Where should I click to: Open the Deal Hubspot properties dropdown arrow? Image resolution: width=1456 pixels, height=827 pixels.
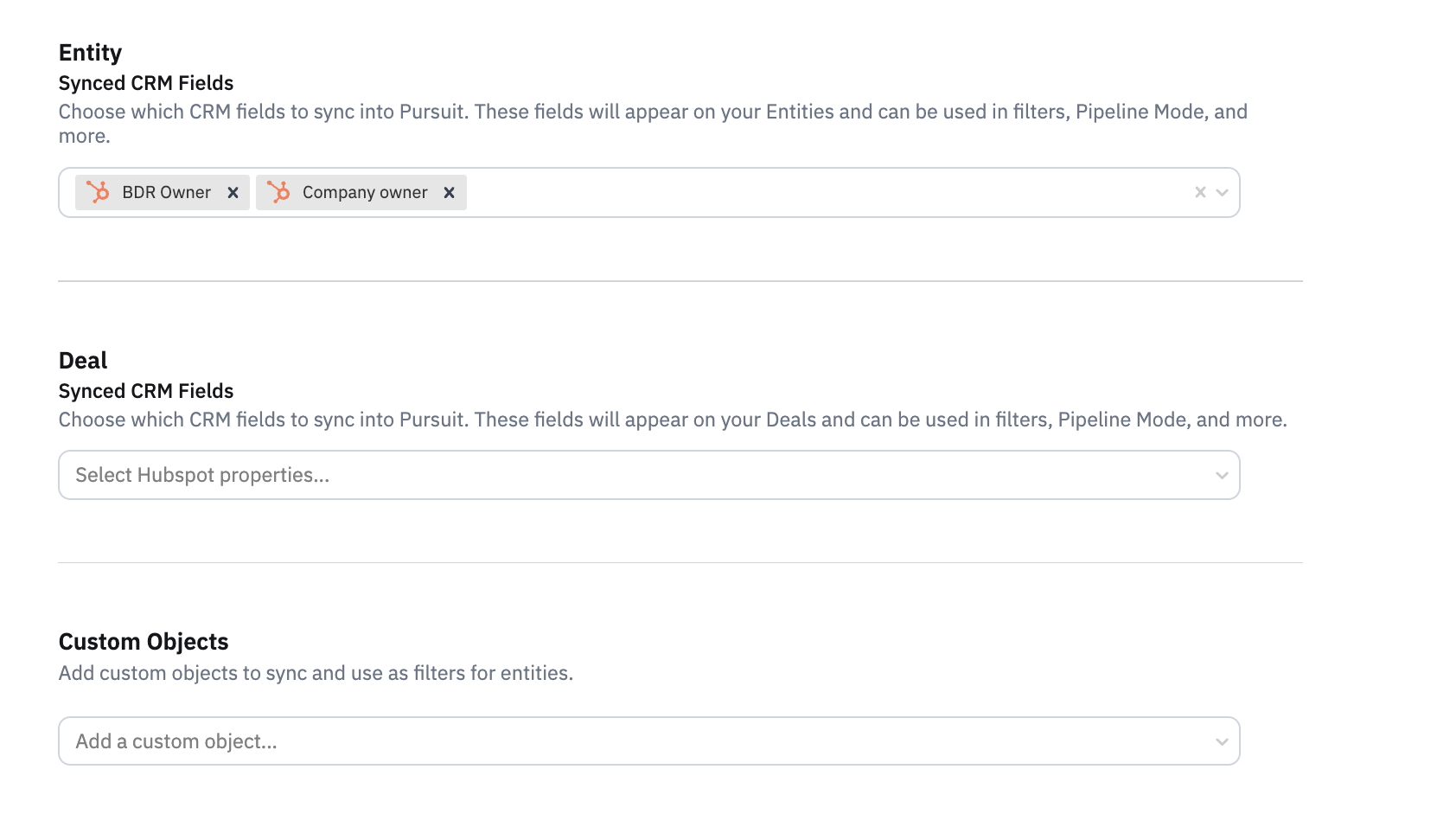pyautogui.click(x=1222, y=475)
